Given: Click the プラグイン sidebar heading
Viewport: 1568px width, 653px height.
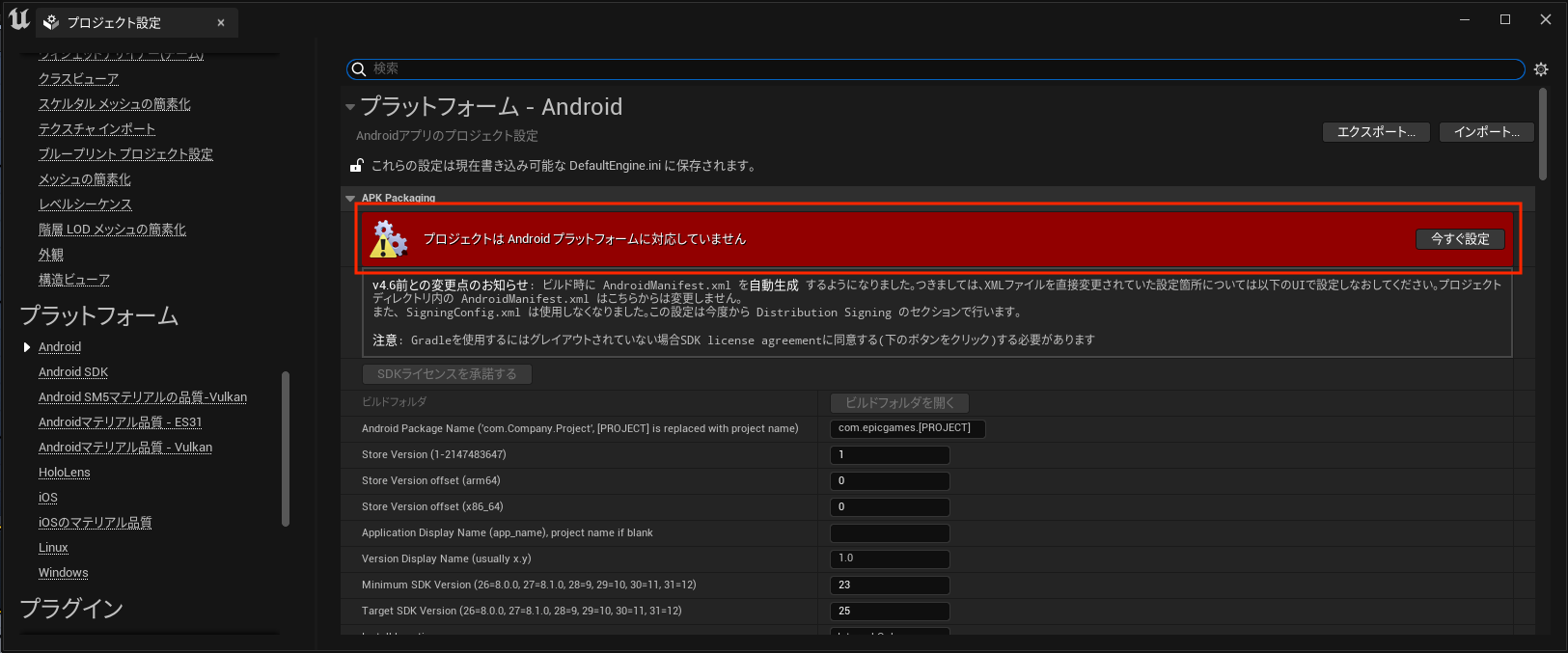Looking at the screenshot, I should (x=72, y=608).
